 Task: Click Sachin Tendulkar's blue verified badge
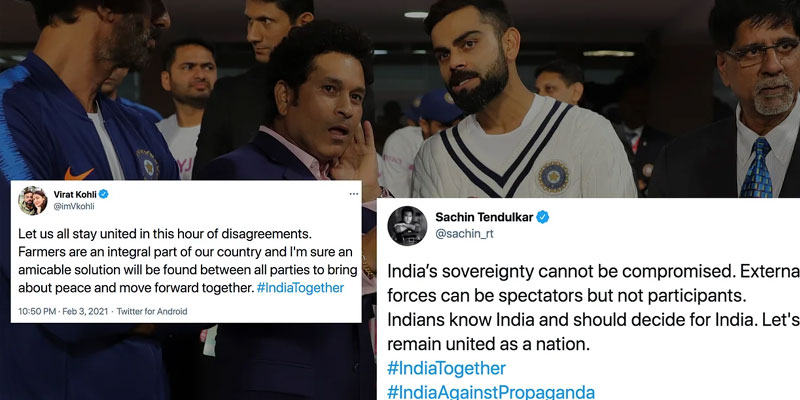click(542, 217)
